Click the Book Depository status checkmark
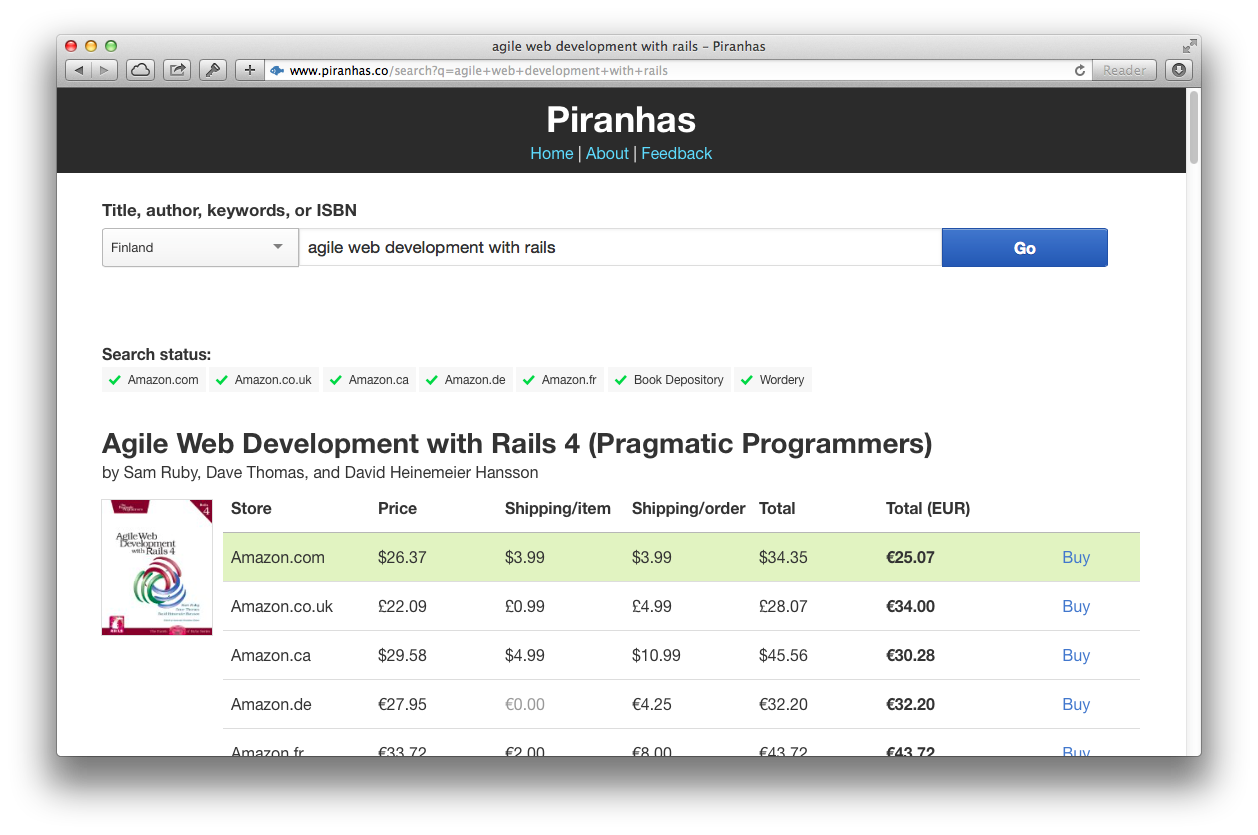The height and width of the screenshot is (835, 1258). (621, 380)
